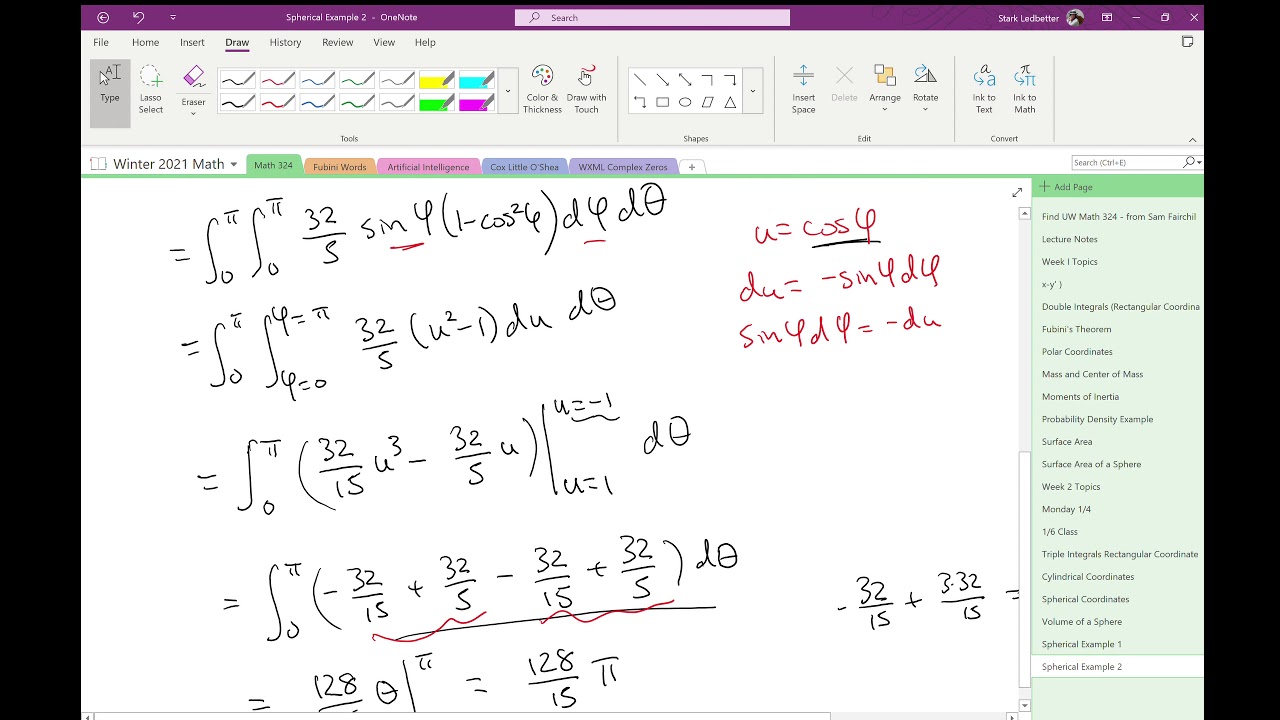1280x720 pixels.
Task: Switch to the History tab
Action: [x=285, y=42]
